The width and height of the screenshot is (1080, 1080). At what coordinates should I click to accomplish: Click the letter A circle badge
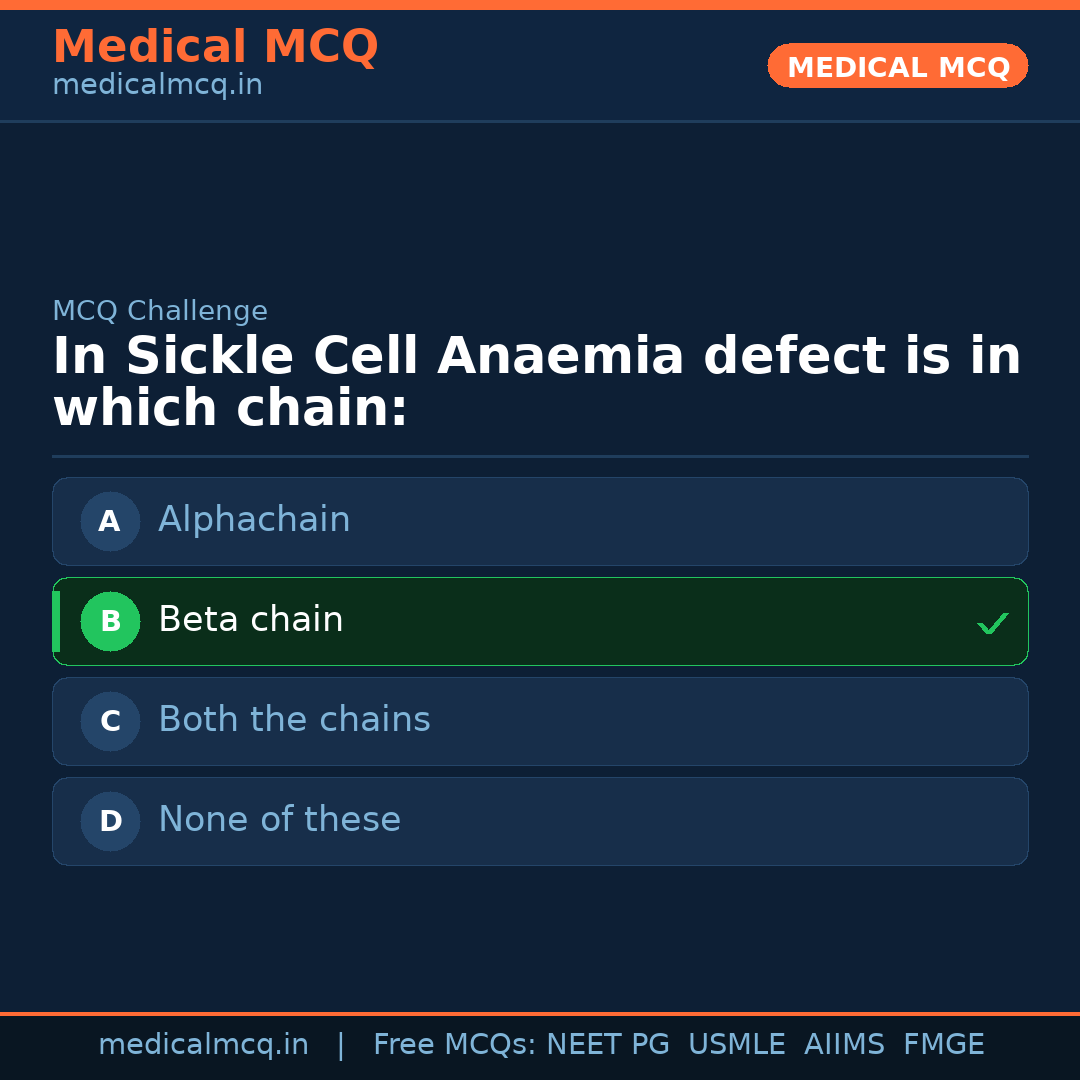110,521
